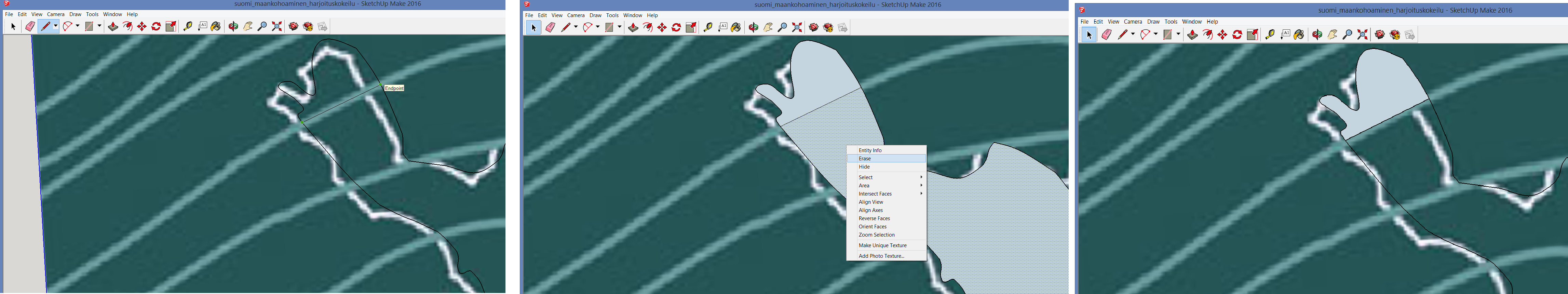Activate the Tape Measure tool in left window
1568x294 pixels.
point(188,26)
